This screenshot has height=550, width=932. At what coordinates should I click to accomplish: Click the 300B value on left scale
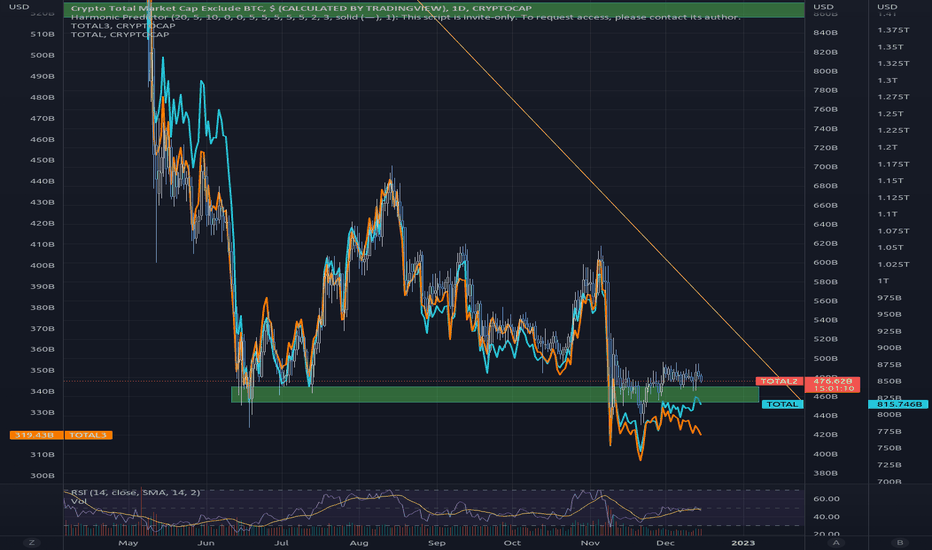(x=42, y=476)
